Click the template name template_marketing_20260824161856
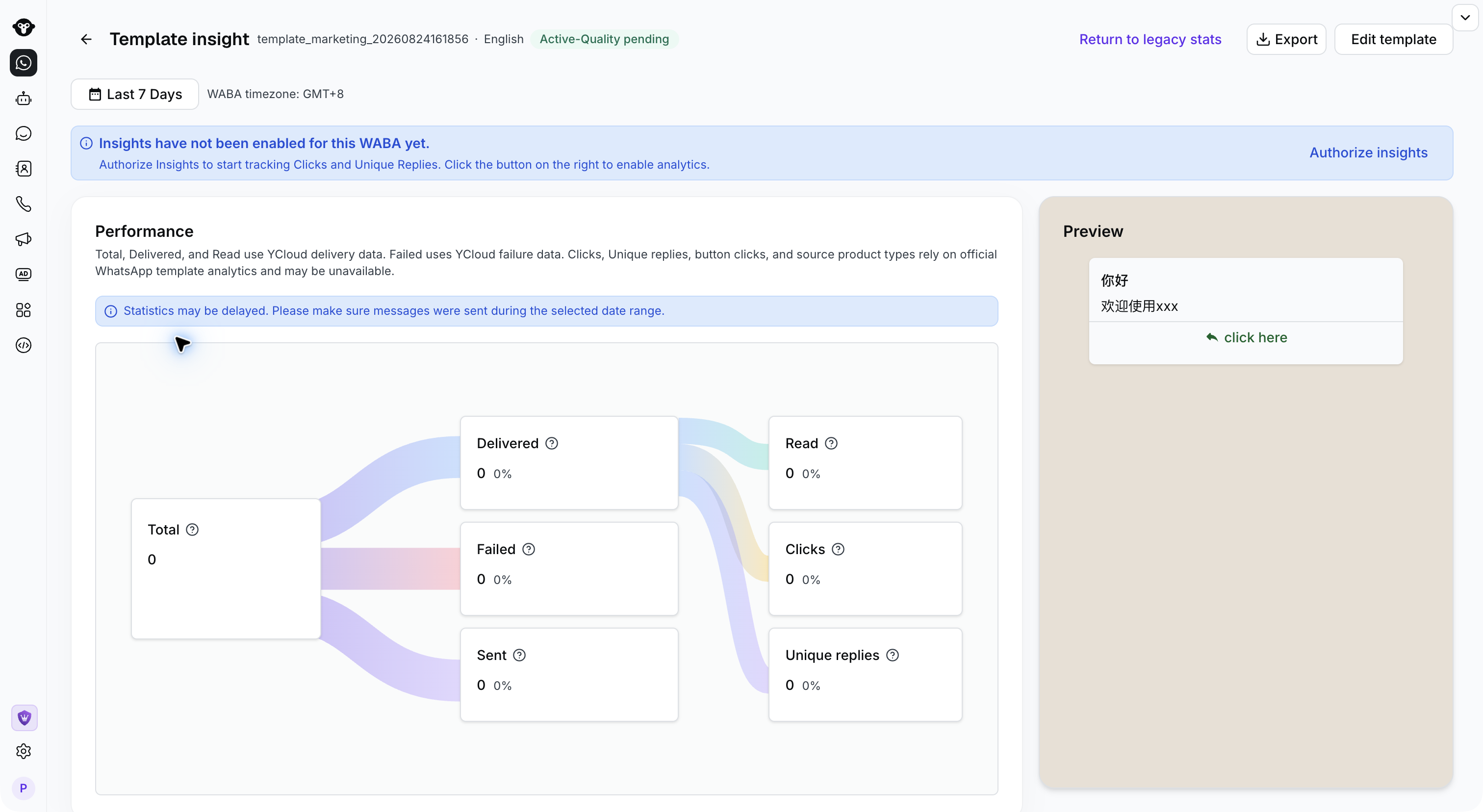 tap(363, 39)
